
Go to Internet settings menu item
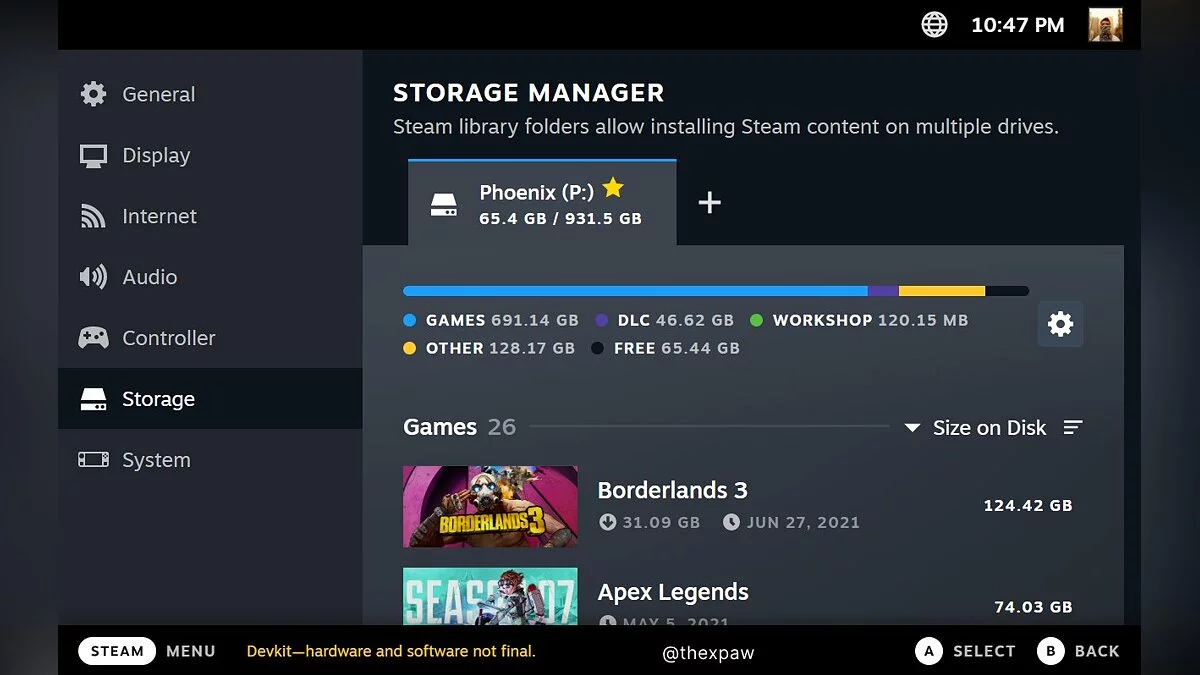pos(210,216)
